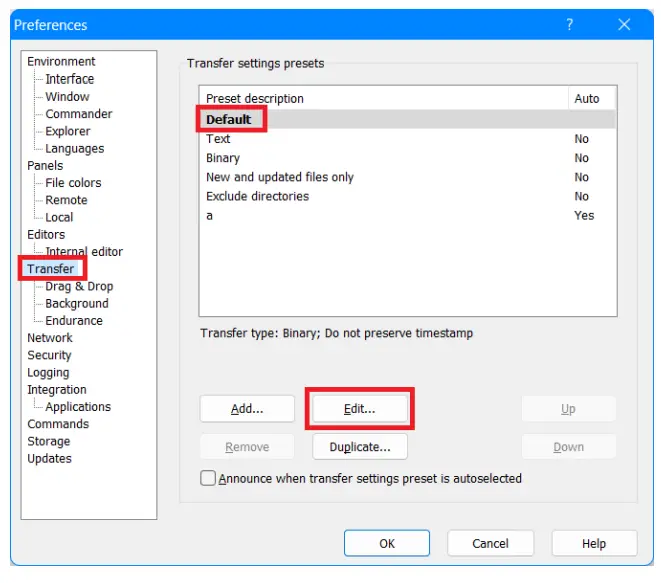The height and width of the screenshot is (583, 661).
Task: Select the Languages page
Action: 75,148
